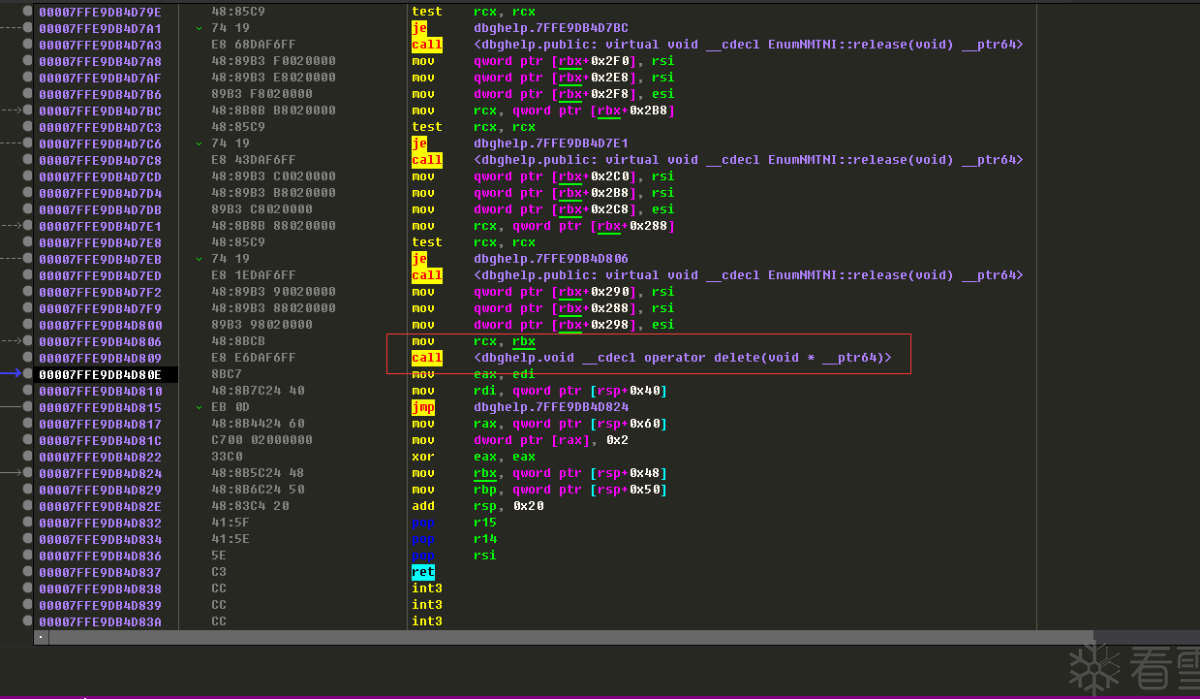Toggle breakpoint dot at address 00007FFE9DB4D7A3
The image size is (1200, 699).
[x=27, y=45]
